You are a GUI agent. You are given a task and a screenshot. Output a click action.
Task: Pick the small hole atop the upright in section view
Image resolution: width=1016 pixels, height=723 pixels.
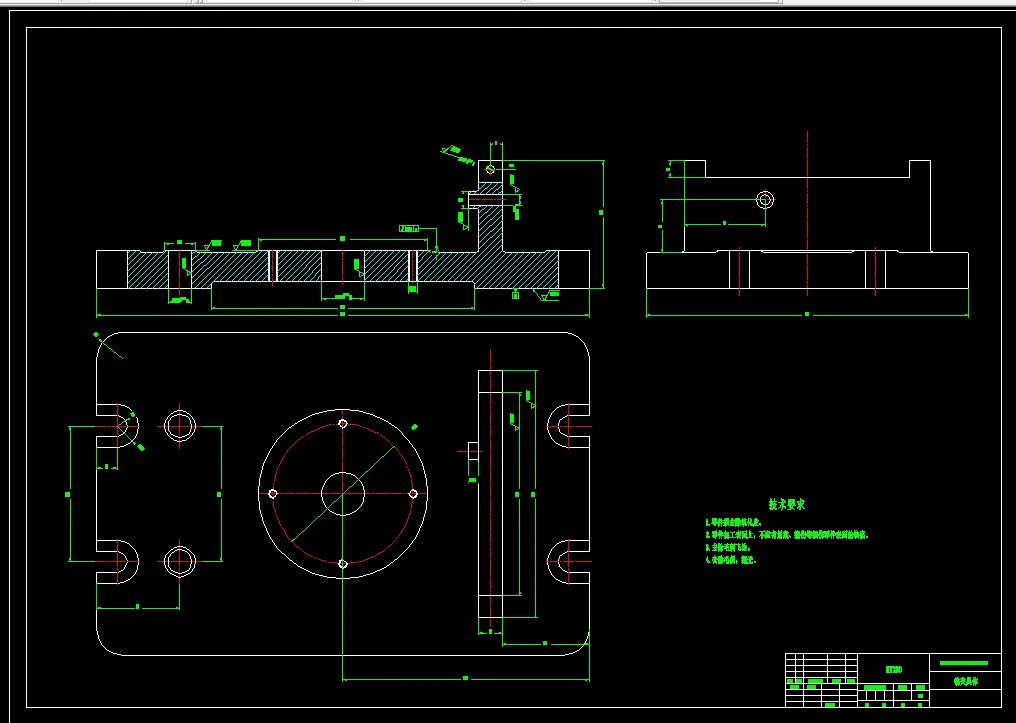[x=491, y=169]
